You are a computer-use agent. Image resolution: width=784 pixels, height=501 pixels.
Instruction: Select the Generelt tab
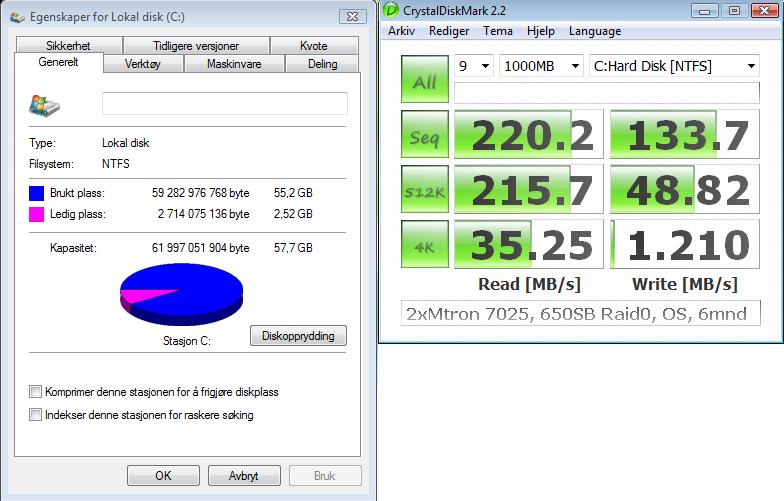click(x=58, y=62)
